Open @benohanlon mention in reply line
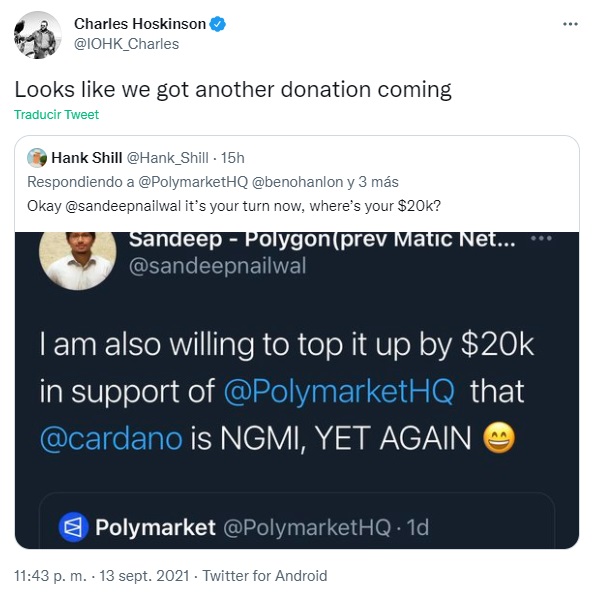This screenshot has width=596, height=602. click(297, 182)
